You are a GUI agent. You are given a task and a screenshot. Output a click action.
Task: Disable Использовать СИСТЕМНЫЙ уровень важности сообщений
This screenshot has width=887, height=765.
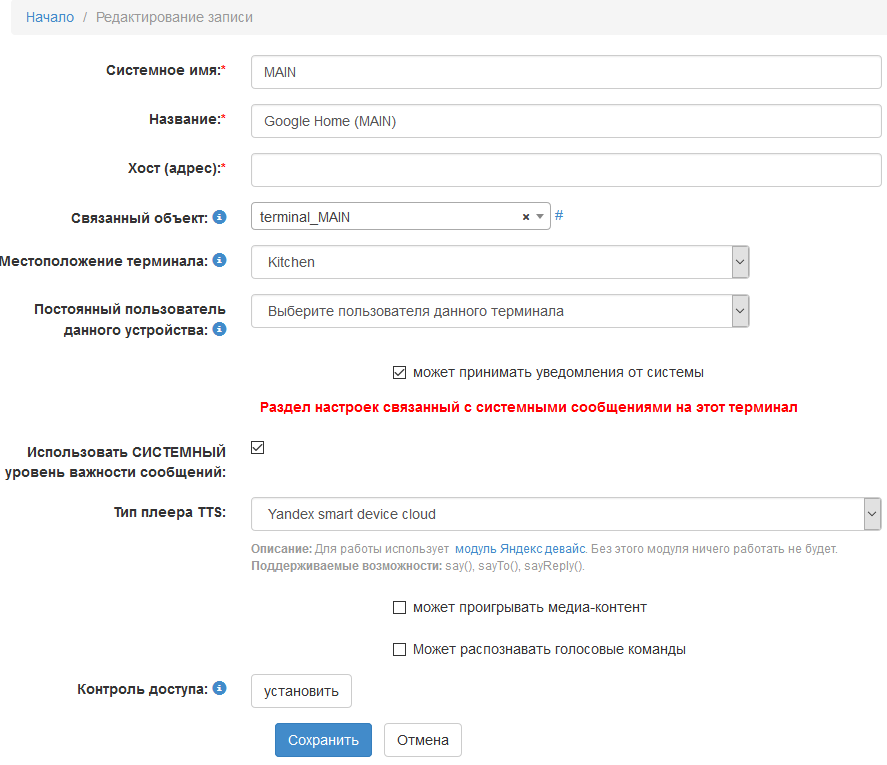pyautogui.click(x=257, y=447)
